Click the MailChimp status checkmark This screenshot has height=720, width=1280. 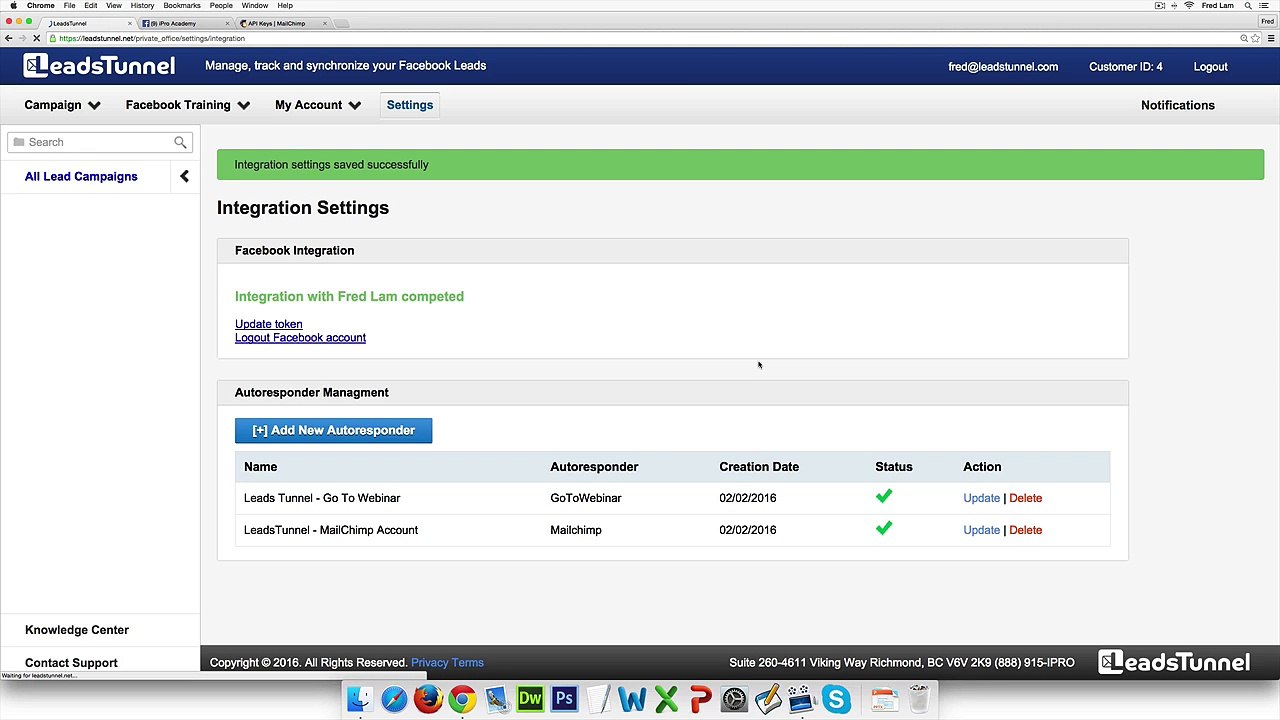pyautogui.click(x=884, y=529)
